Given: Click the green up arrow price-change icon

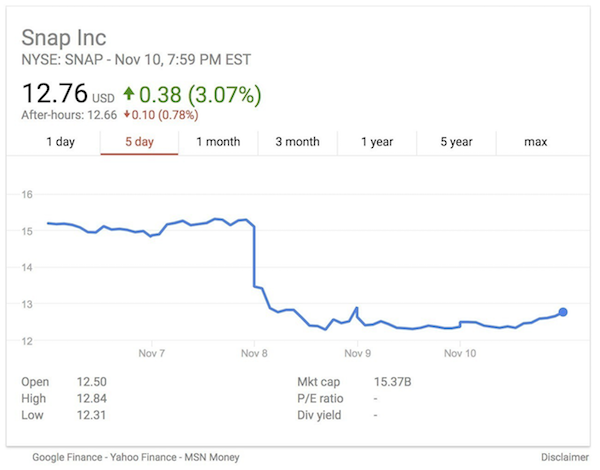Looking at the screenshot, I should [x=129, y=96].
